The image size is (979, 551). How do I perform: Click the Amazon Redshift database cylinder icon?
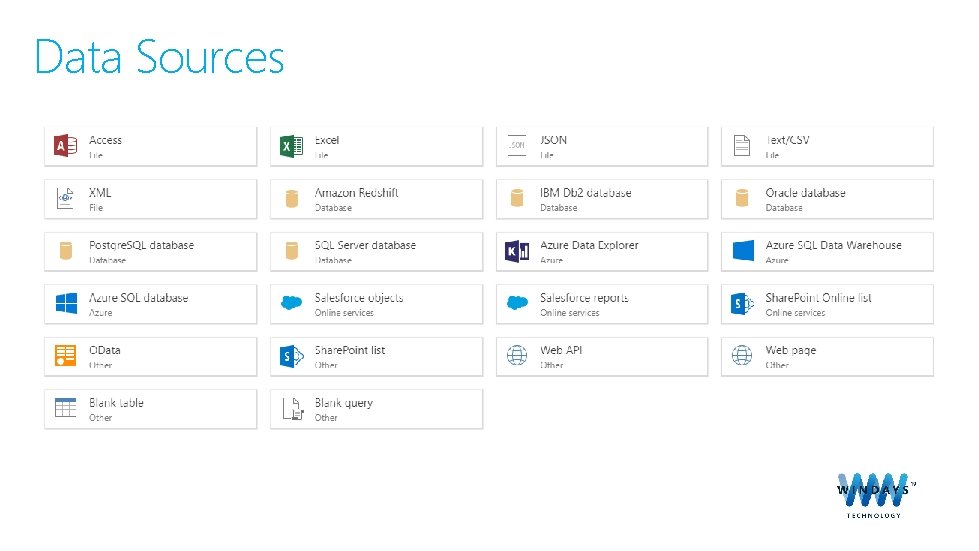pos(292,198)
